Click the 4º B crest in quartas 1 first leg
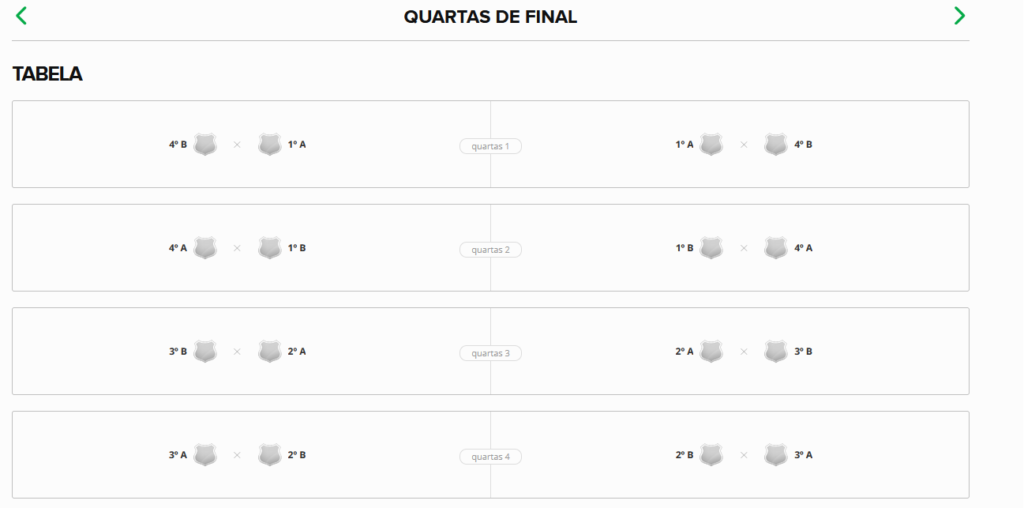Viewport: 1024px width, 508px height. click(x=205, y=144)
